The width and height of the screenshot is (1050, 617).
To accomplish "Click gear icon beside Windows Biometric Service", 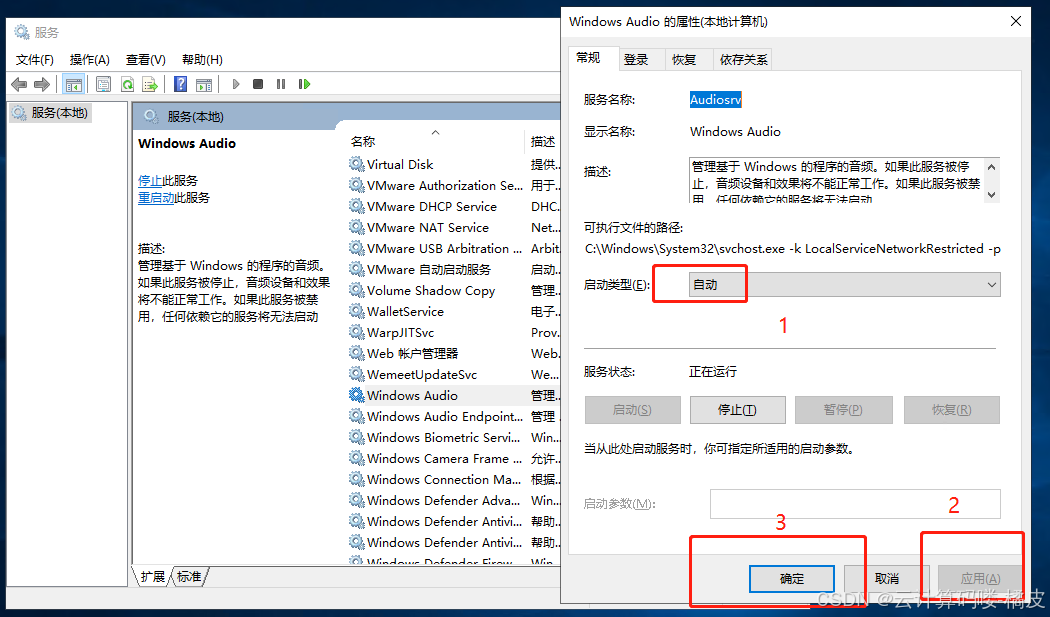I will (356, 437).
